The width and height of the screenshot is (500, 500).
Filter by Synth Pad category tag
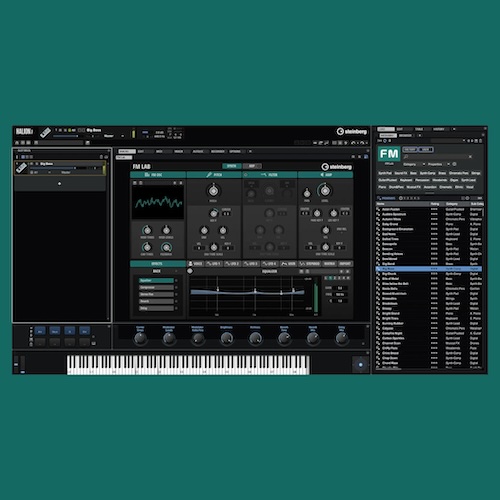(x=385, y=173)
